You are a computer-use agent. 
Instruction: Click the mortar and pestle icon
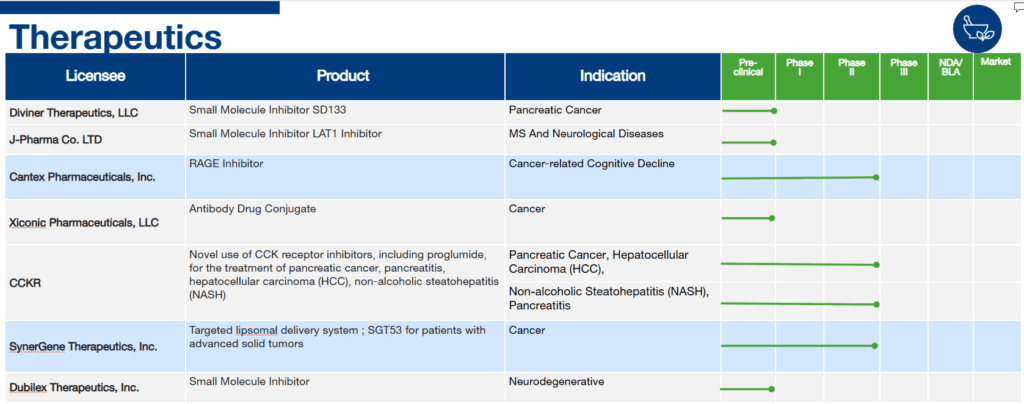[x=977, y=30]
